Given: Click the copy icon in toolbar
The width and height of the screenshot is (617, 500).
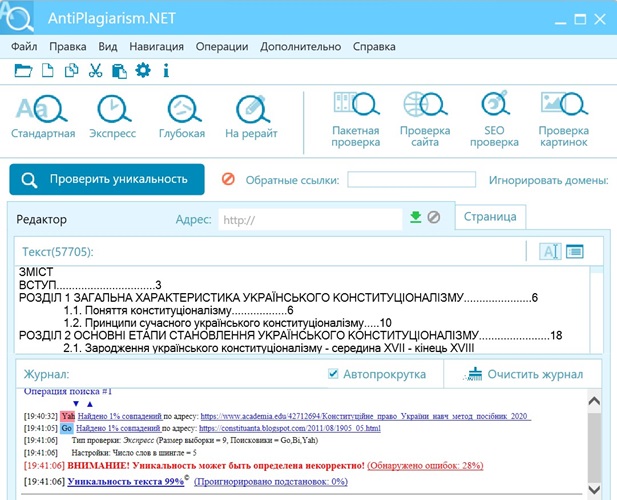Looking at the screenshot, I should point(72,71).
